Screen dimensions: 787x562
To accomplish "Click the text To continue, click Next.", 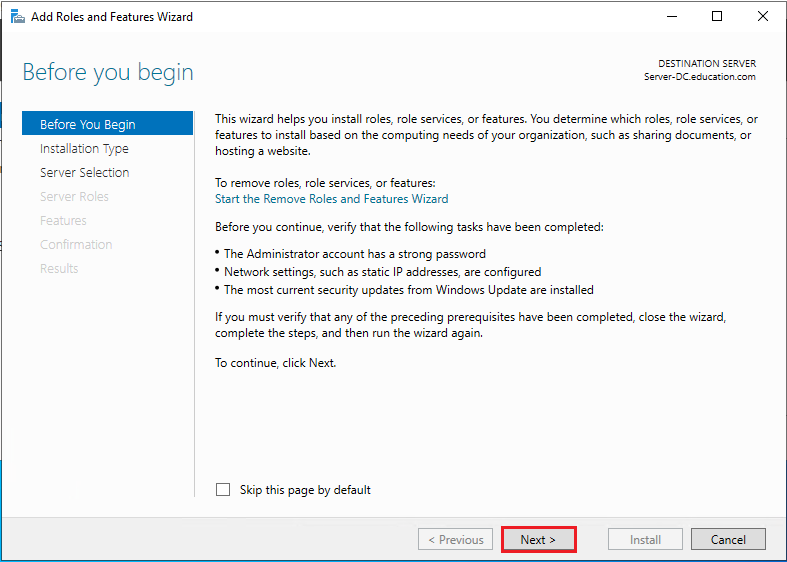I will [x=276, y=363].
